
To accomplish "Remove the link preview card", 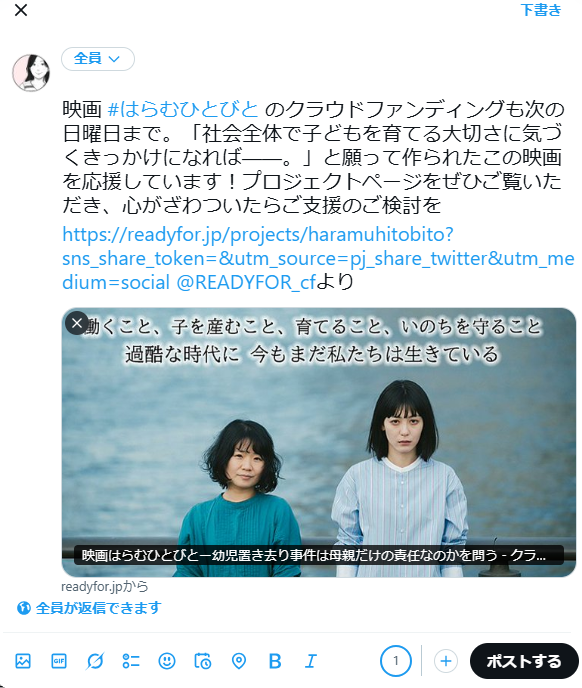I will [x=77, y=323].
